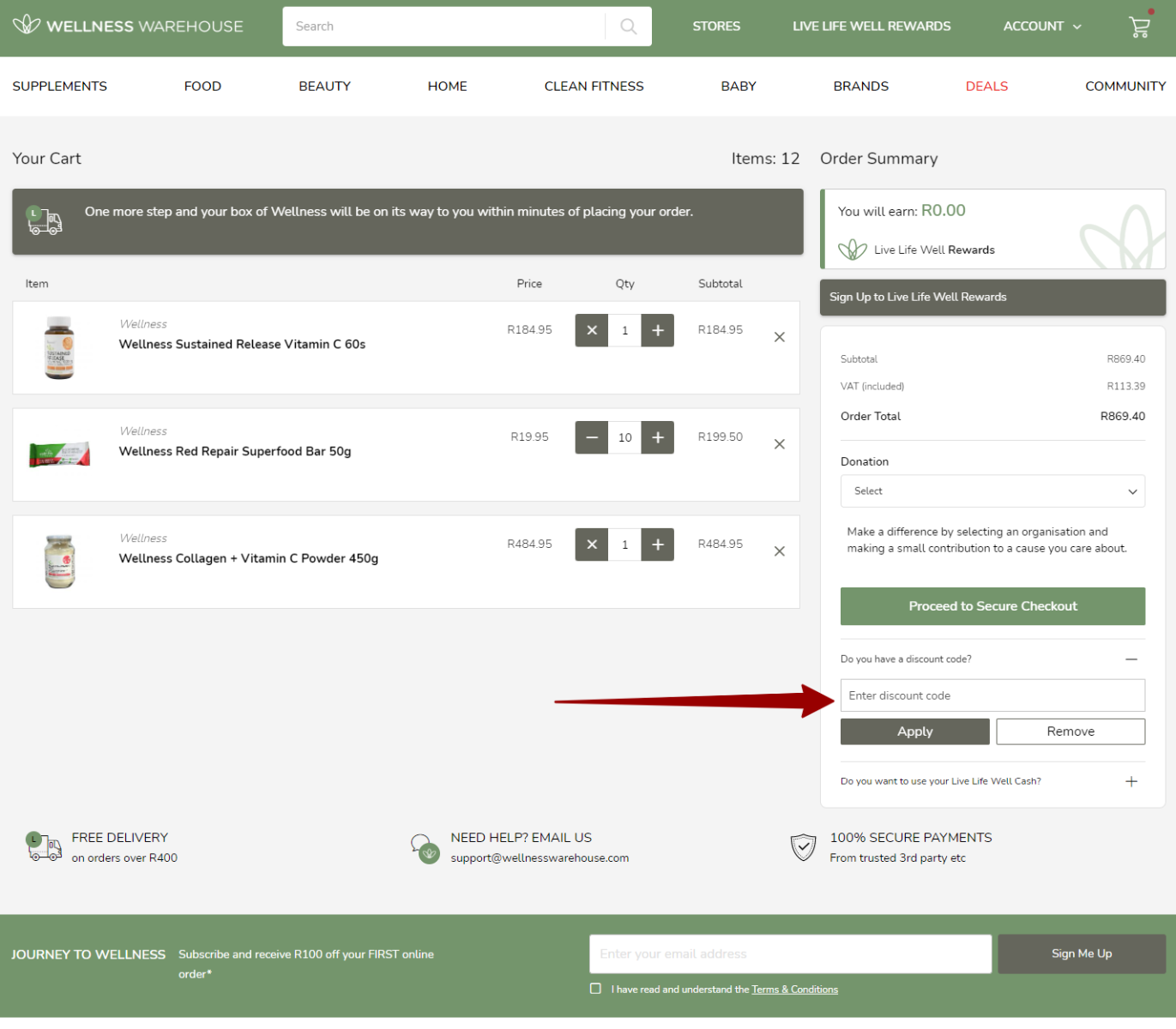1176x1029 pixels.
Task: Decrease Collagen Powder quantity button
Action: 592,545
